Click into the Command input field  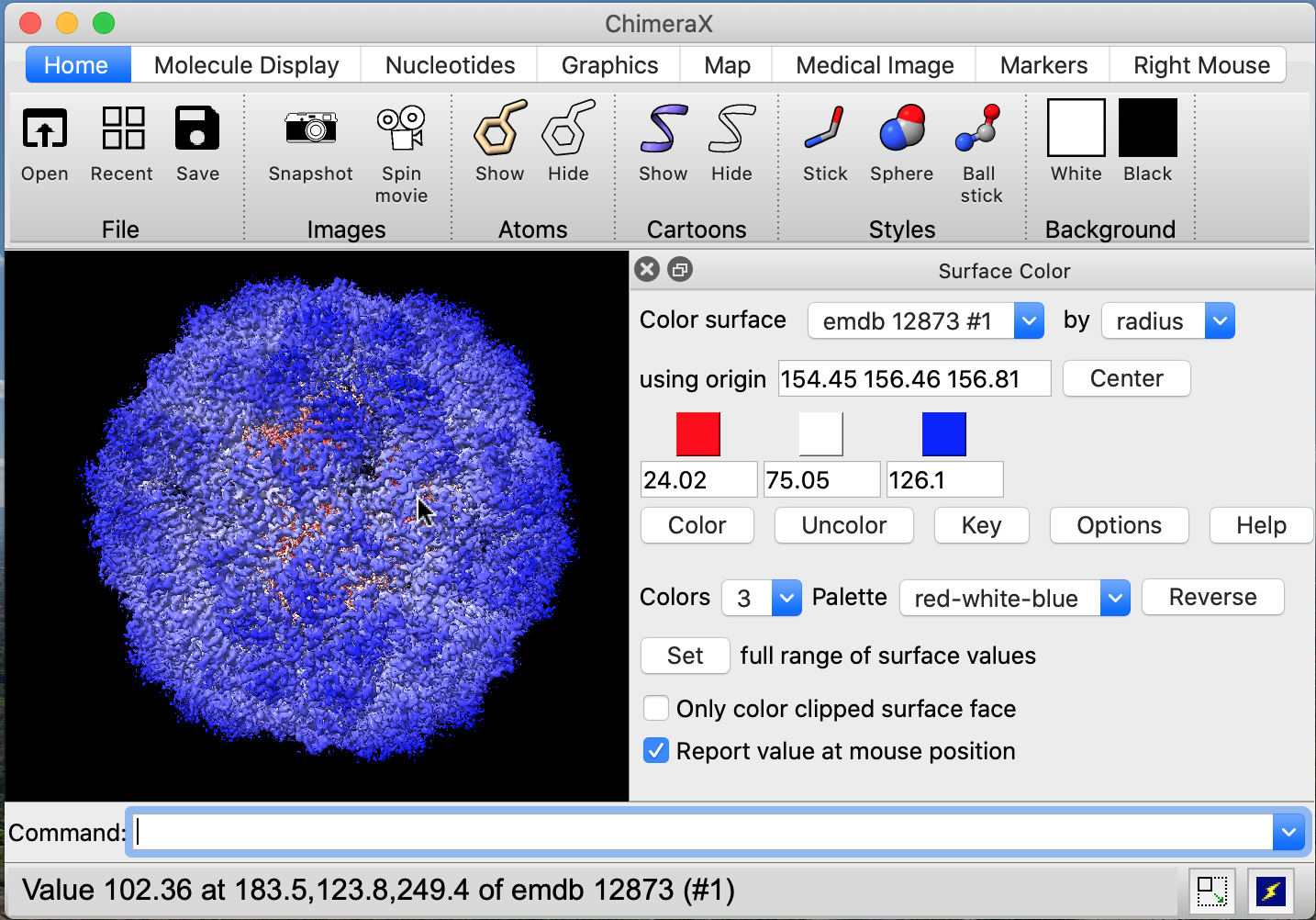pyautogui.click(x=702, y=833)
